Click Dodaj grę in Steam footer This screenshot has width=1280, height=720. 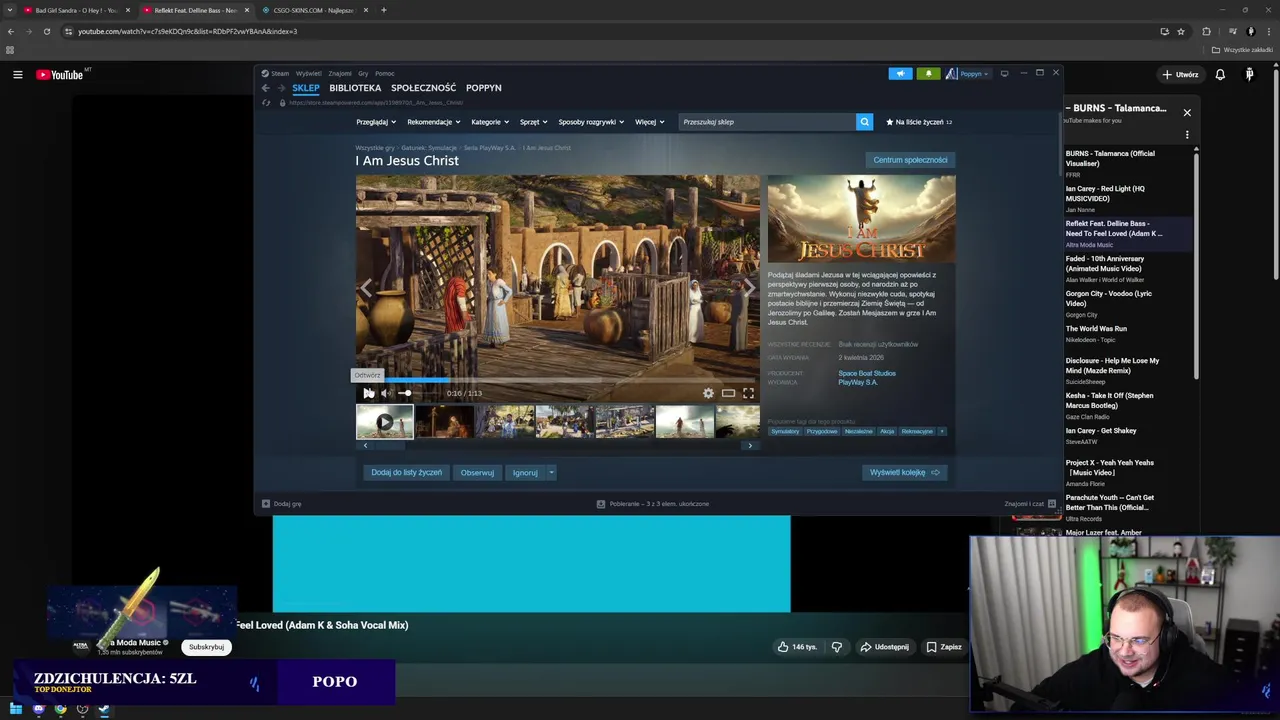click(x=282, y=504)
